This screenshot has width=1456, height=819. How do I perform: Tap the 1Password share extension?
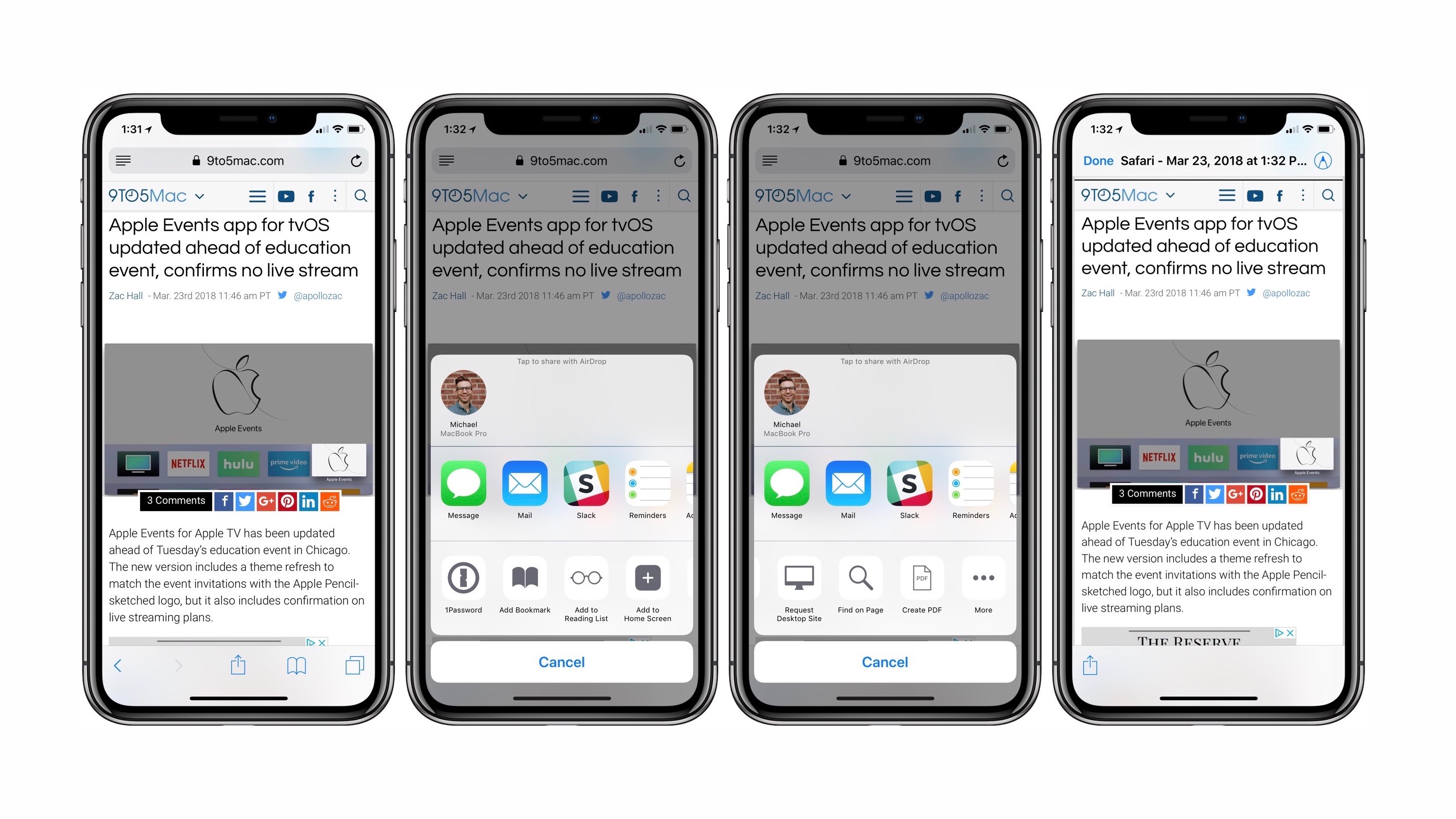click(x=464, y=578)
